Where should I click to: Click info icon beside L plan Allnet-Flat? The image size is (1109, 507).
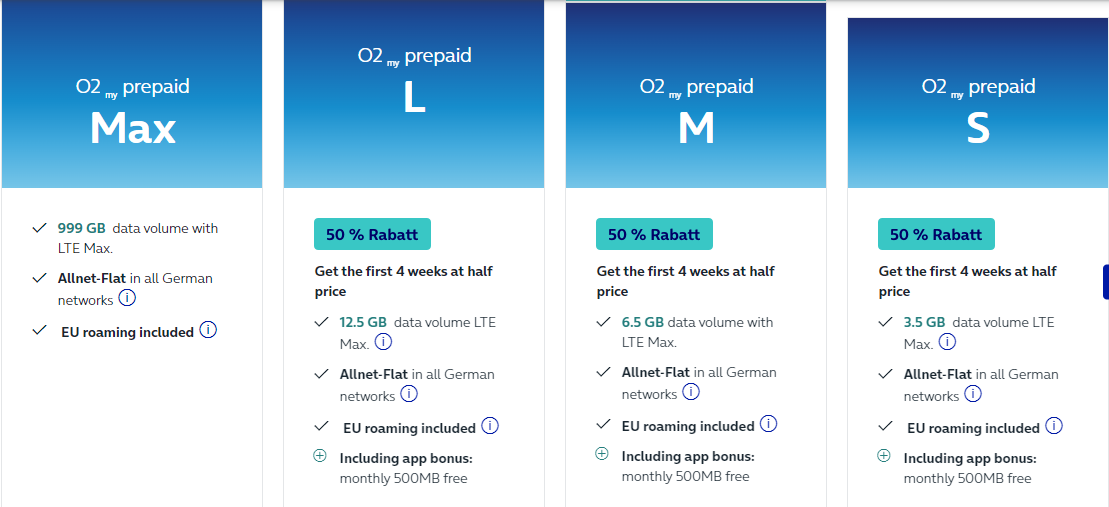click(409, 394)
